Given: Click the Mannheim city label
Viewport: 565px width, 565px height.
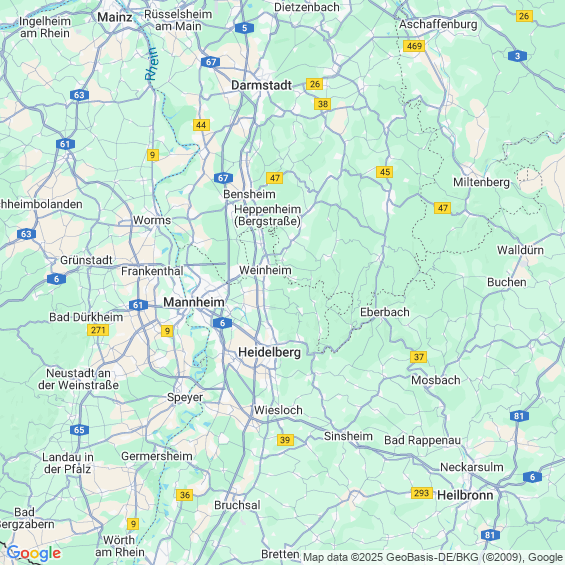Looking at the screenshot, I should point(194,302).
